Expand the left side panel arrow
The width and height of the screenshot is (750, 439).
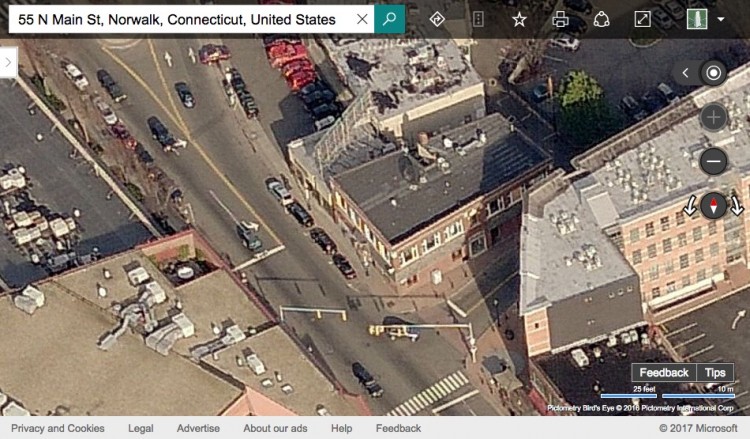click(x=8, y=63)
